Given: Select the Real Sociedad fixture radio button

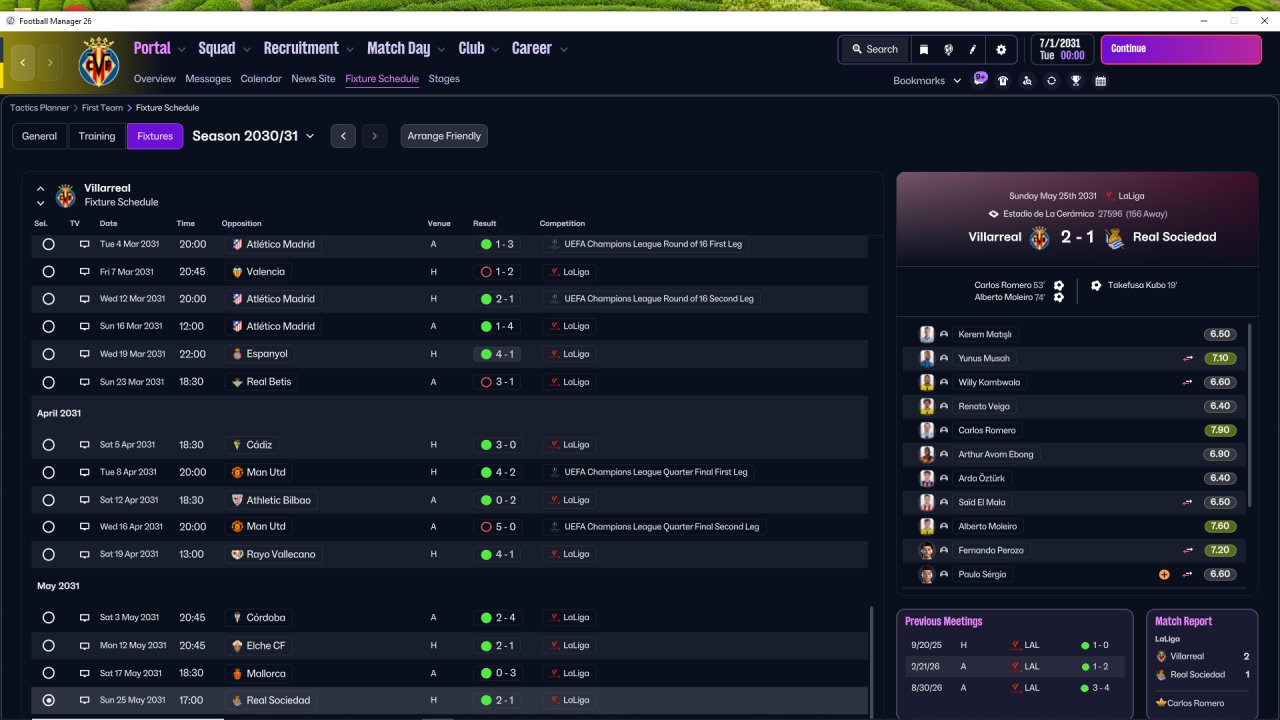Looking at the screenshot, I should point(48,701).
